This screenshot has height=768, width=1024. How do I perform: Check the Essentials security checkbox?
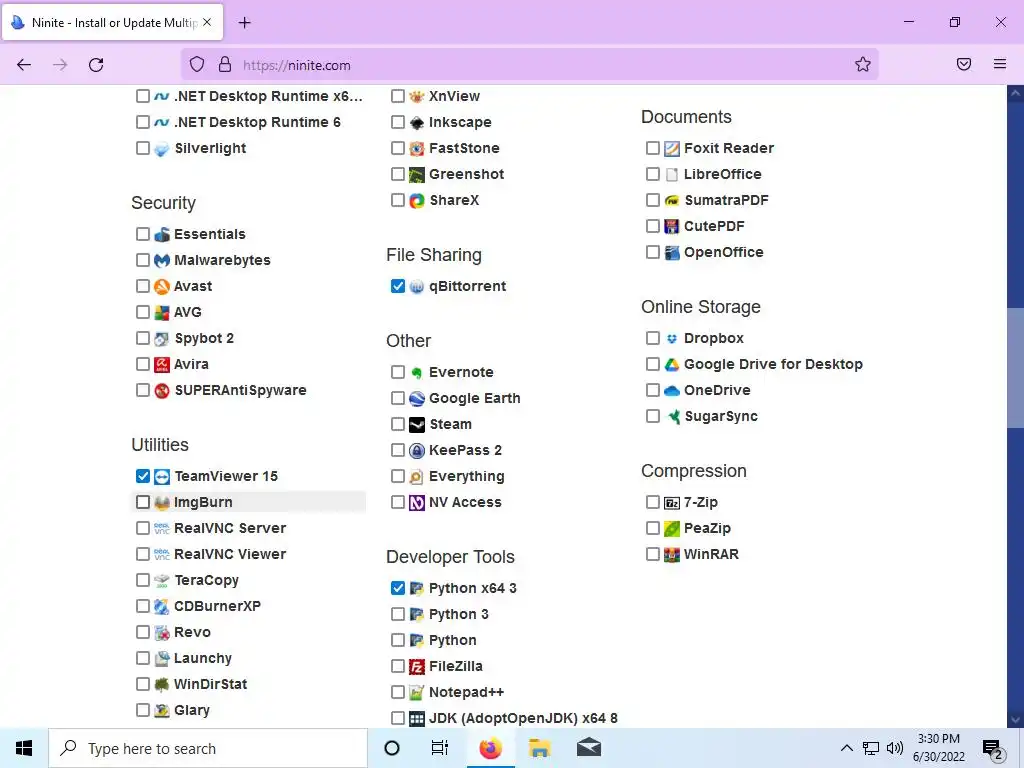[x=143, y=234]
